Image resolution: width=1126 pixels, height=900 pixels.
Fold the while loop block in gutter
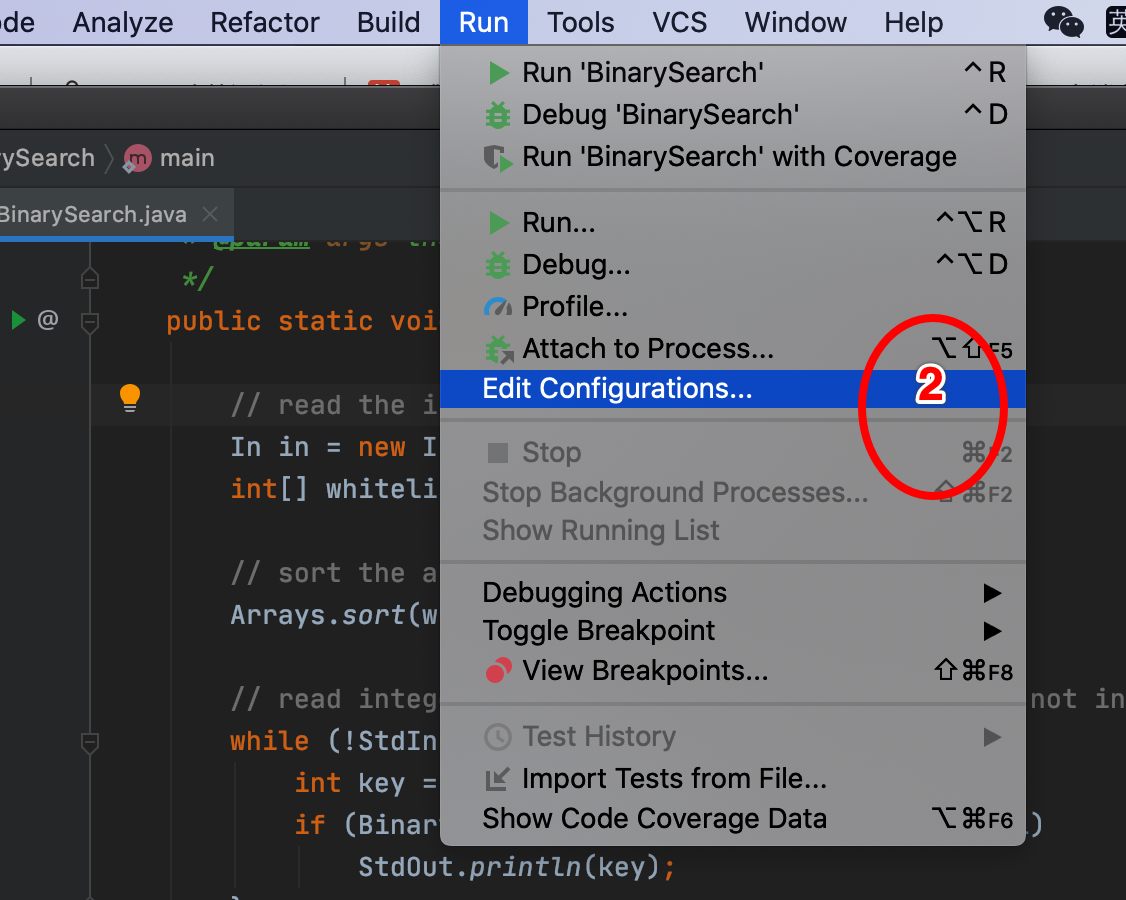pos(90,742)
